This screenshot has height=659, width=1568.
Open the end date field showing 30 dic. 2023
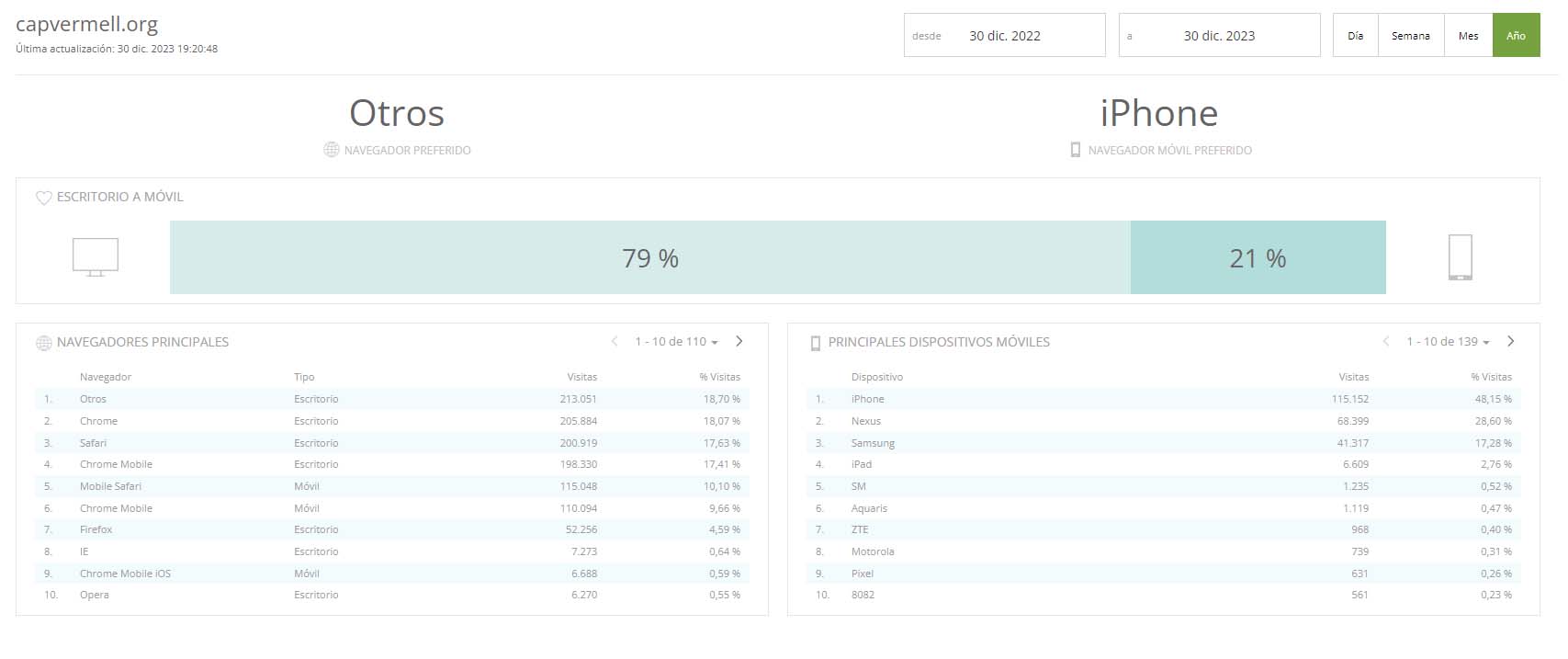point(1220,36)
